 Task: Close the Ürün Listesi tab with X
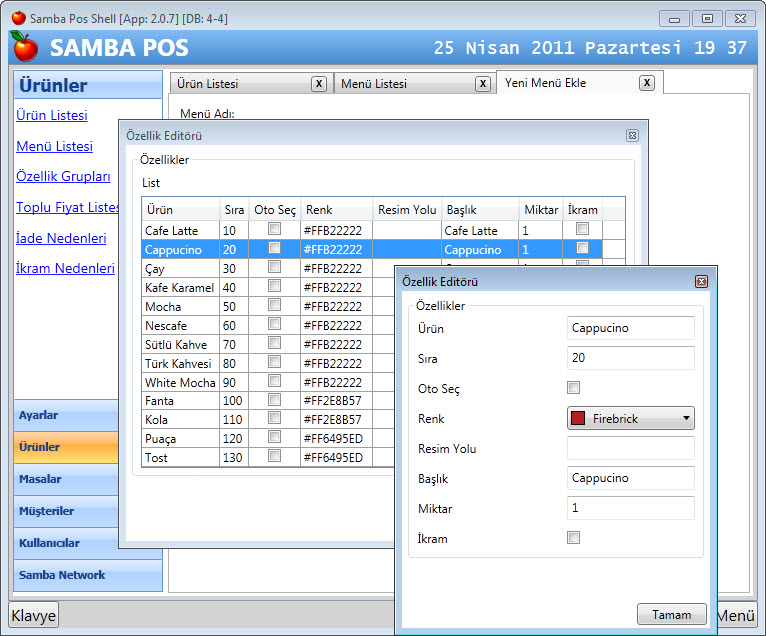point(318,84)
